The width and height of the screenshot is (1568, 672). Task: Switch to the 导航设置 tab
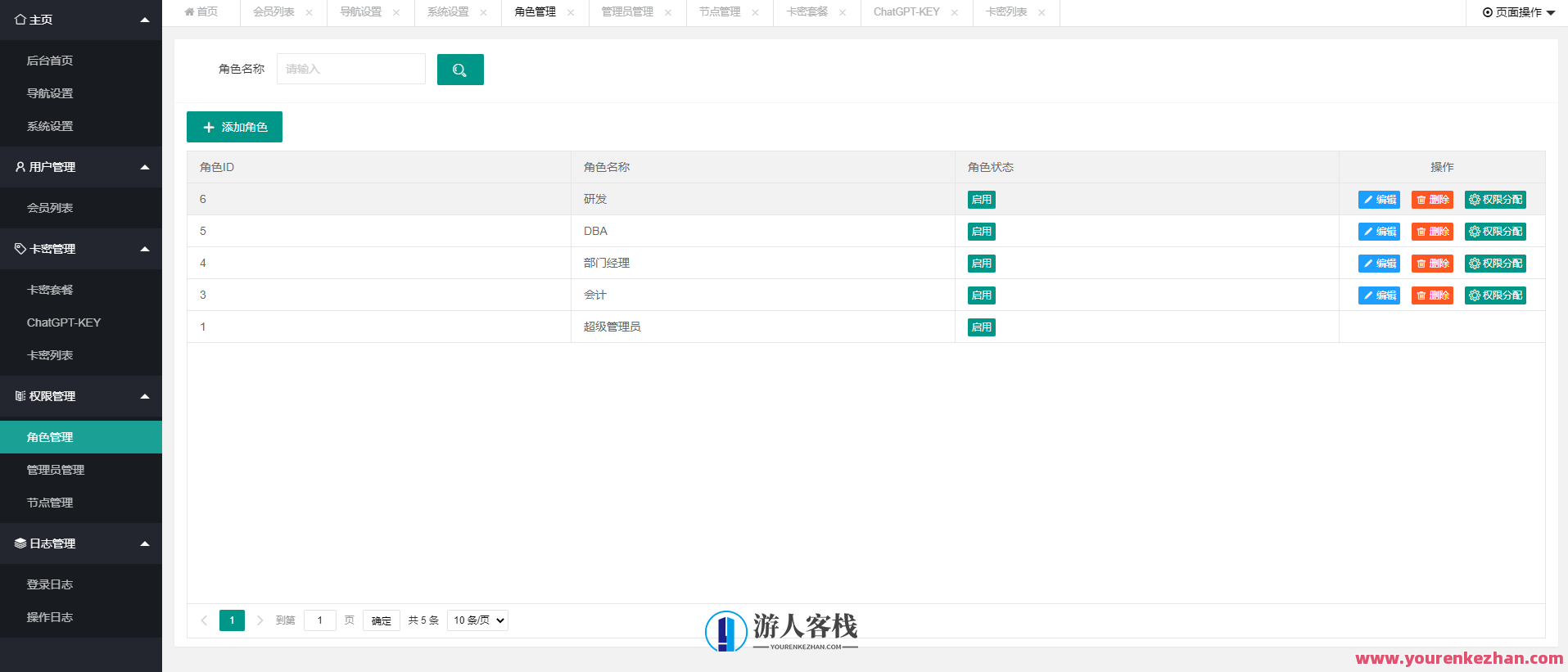pyautogui.click(x=361, y=12)
